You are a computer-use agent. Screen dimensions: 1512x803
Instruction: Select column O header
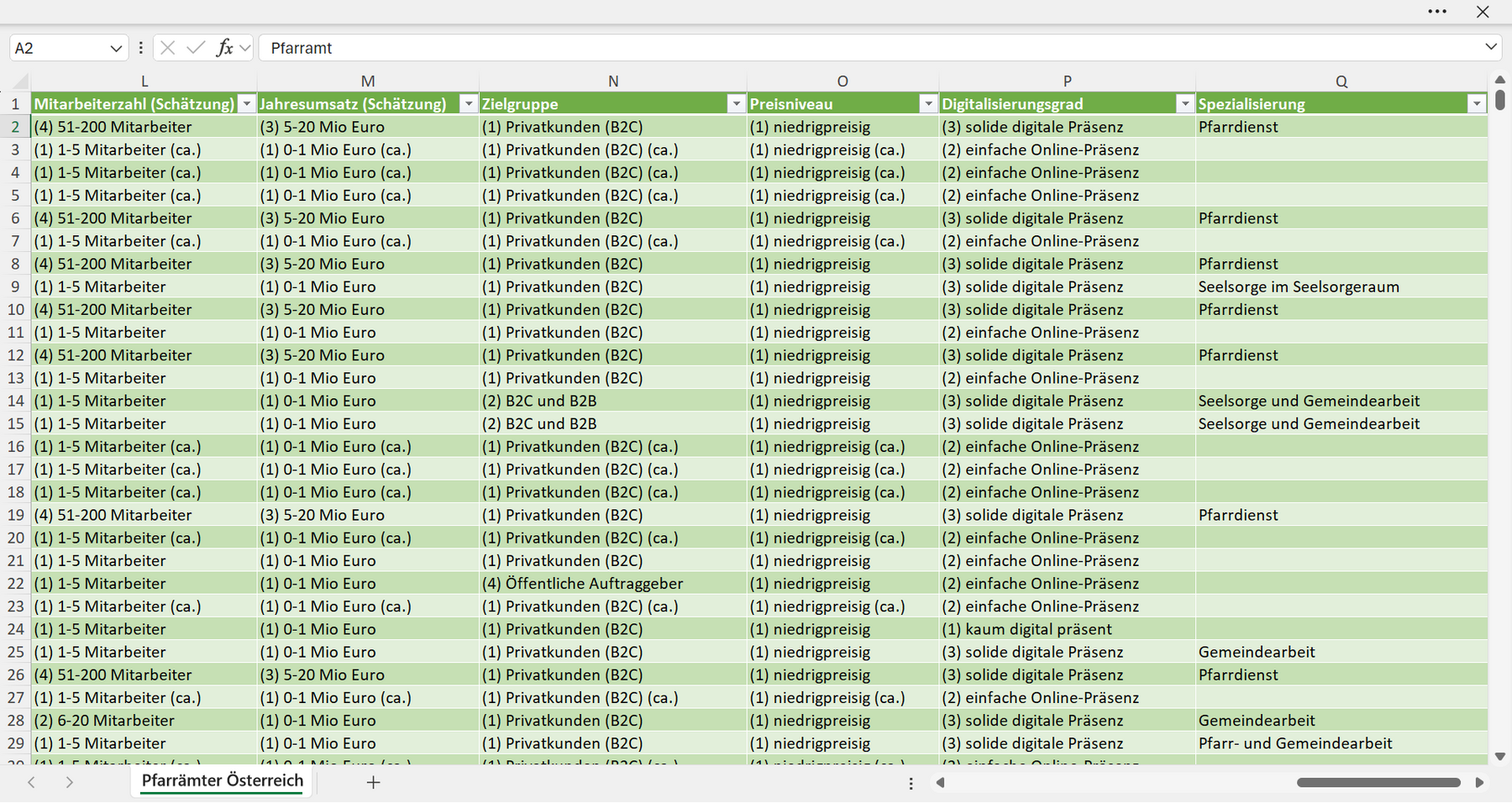point(843,81)
